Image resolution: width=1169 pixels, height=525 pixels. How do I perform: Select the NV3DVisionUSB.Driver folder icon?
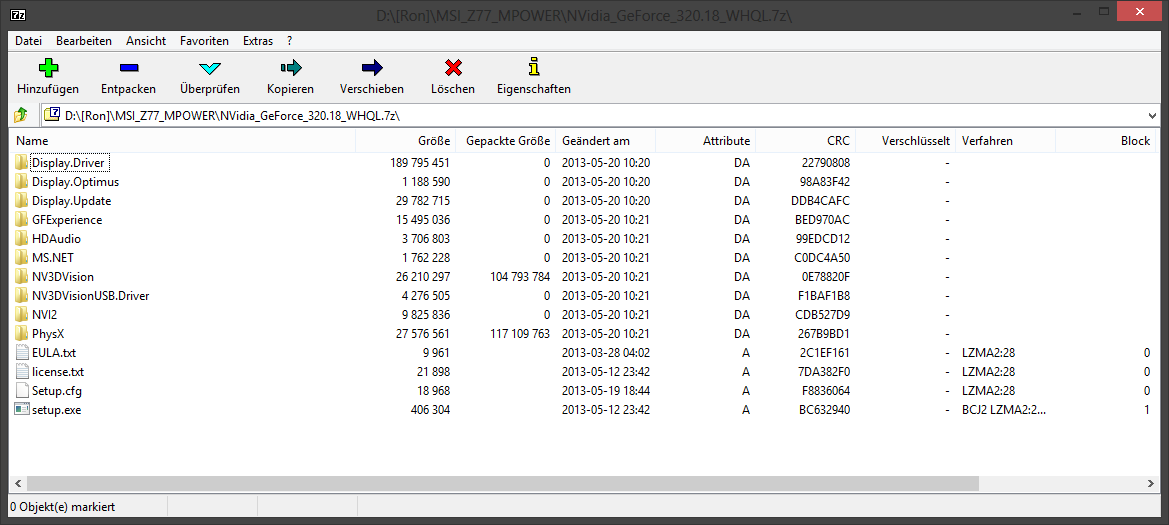pos(22,295)
